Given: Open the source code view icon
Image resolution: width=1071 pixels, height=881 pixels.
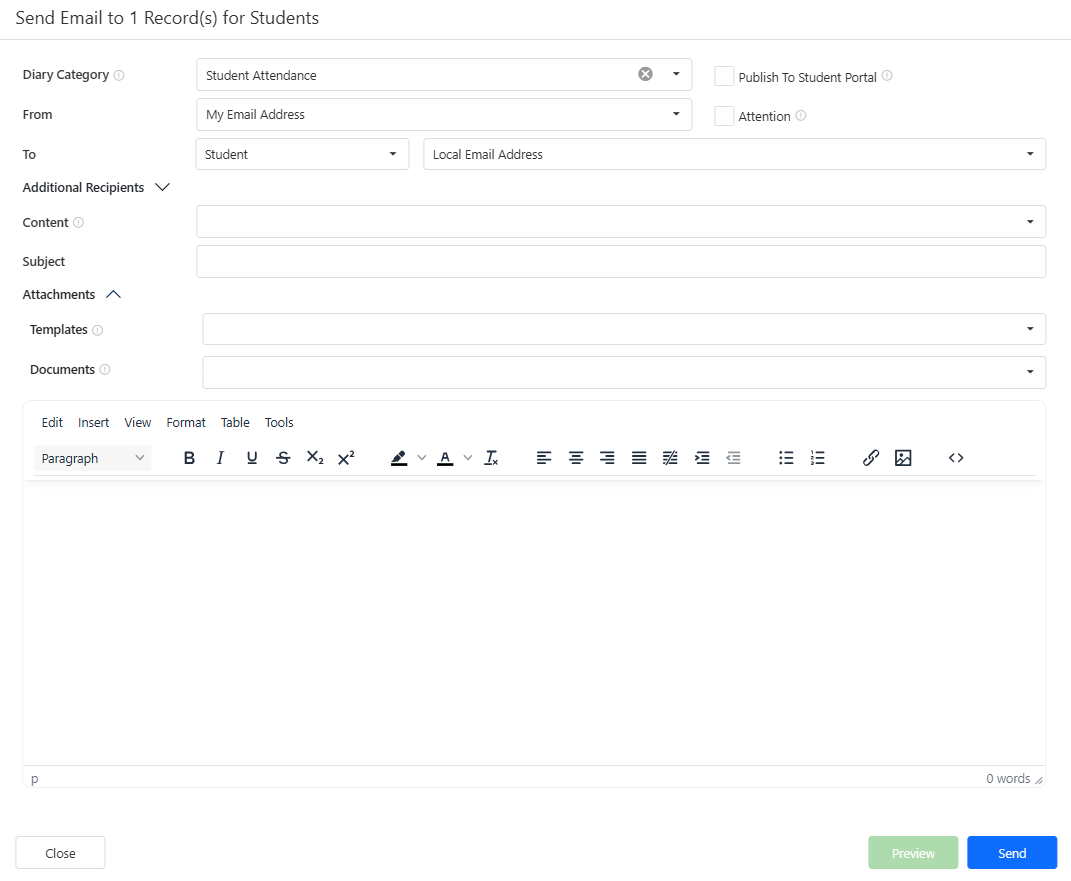Looking at the screenshot, I should (x=956, y=458).
